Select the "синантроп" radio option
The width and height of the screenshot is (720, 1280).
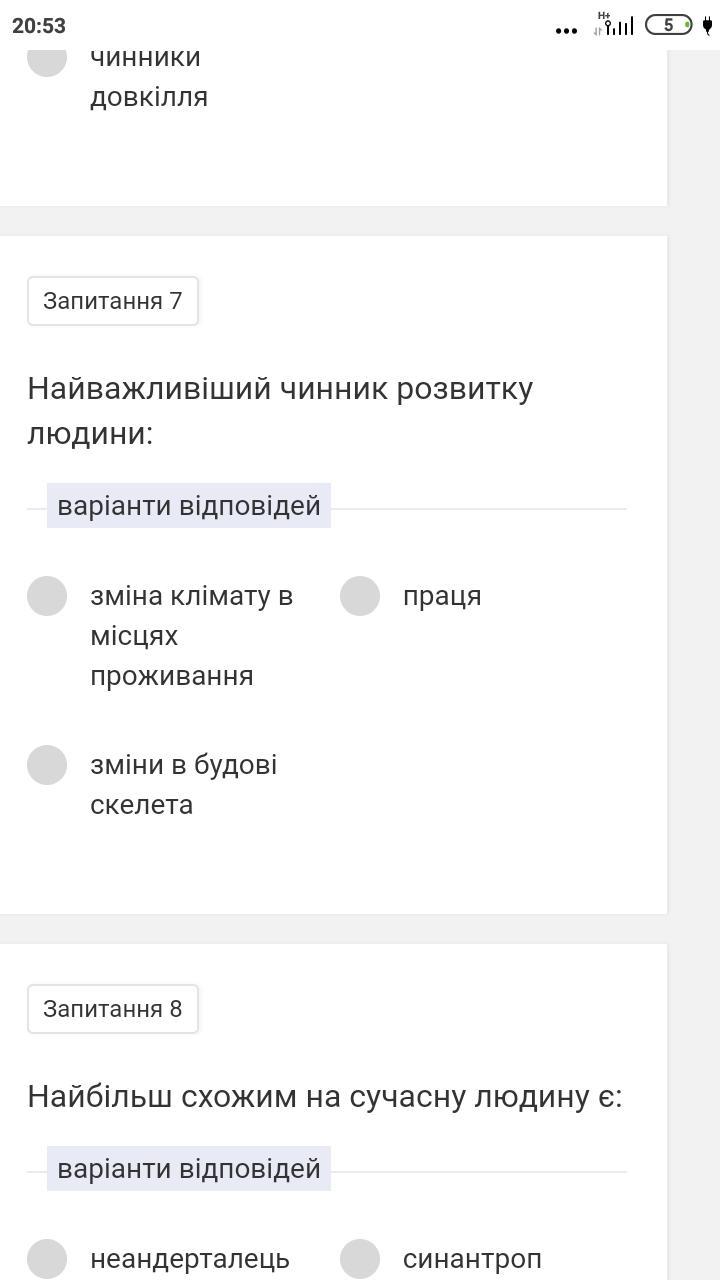(360, 1259)
